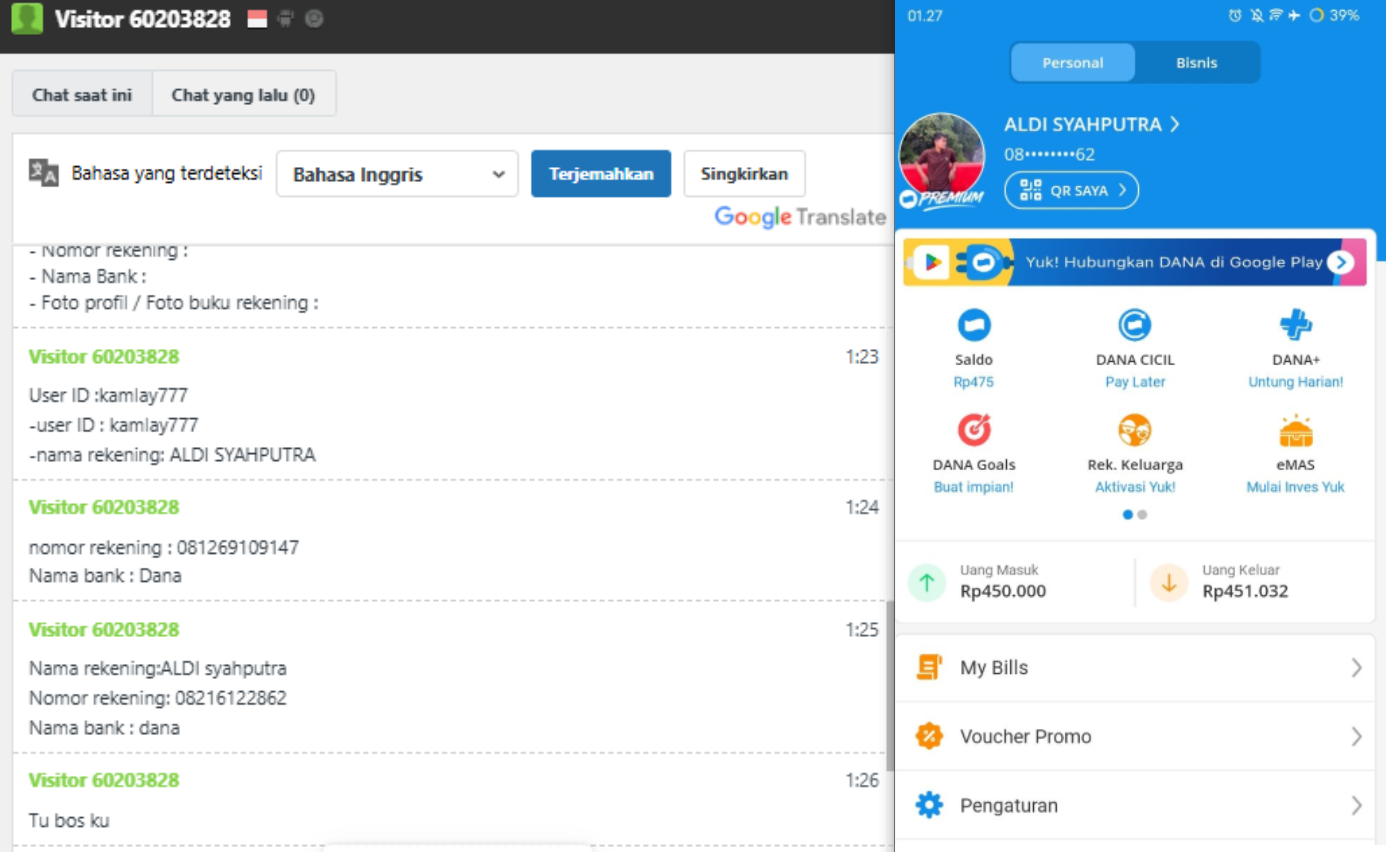1386x852 pixels.
Task: Click text nomor rekening : 081269109147
Action: coord(164,547)
